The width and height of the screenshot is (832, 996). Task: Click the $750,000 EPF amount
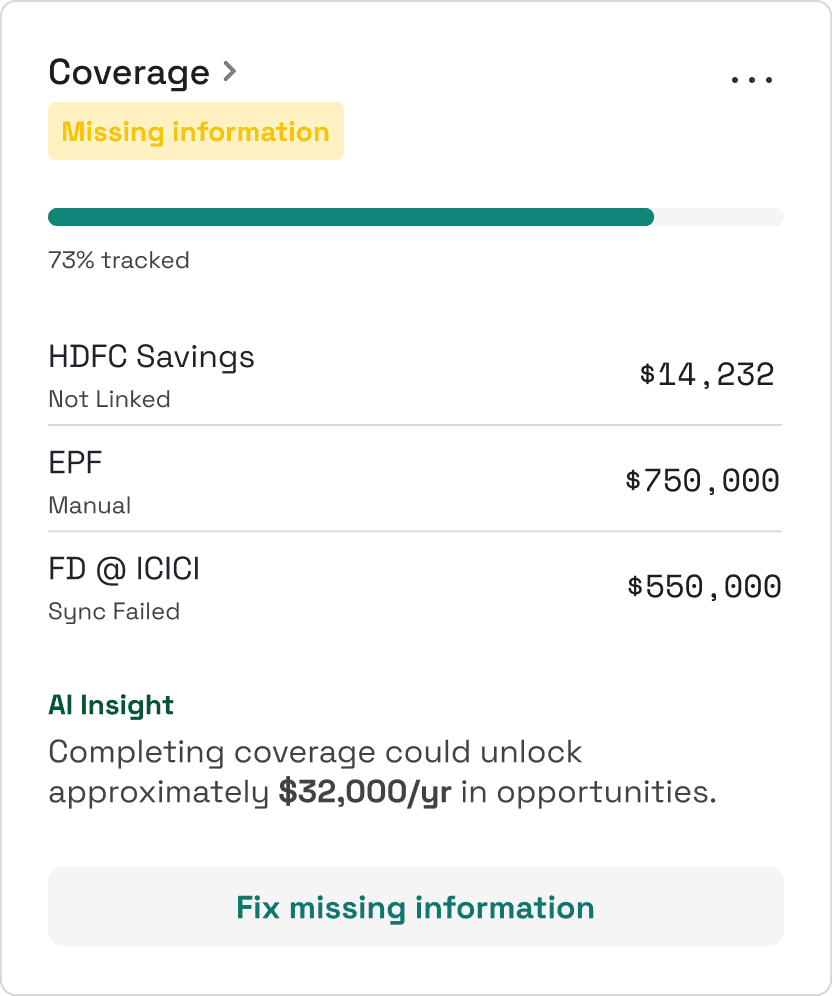click(x=702, y=481)
